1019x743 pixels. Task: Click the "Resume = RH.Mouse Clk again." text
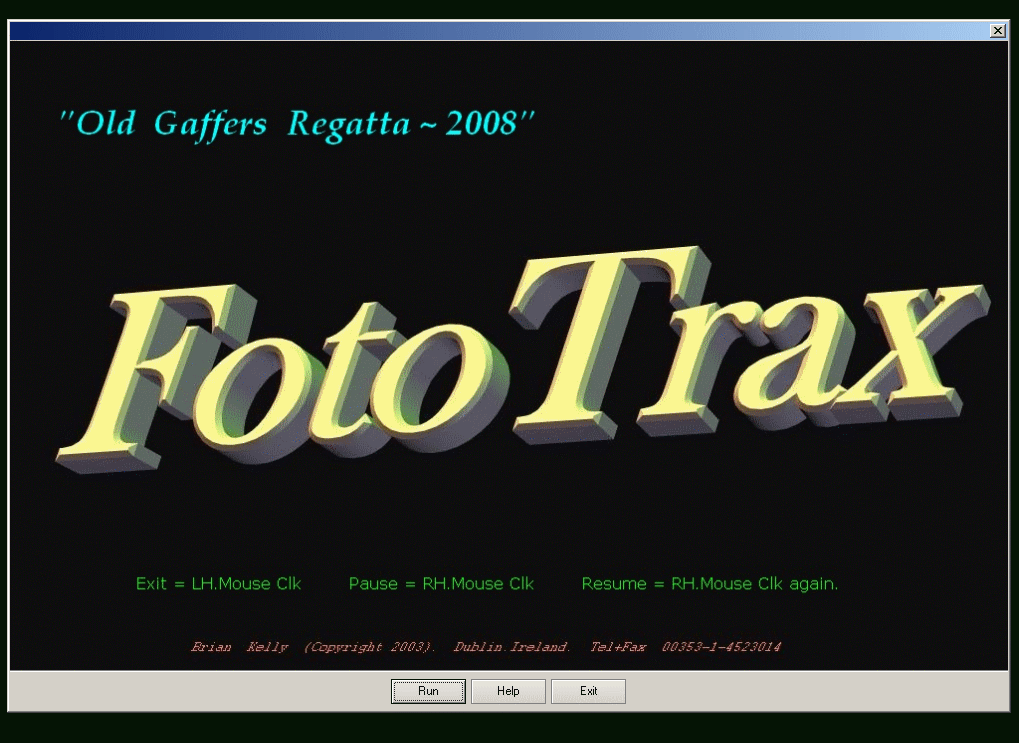point(710,584)
